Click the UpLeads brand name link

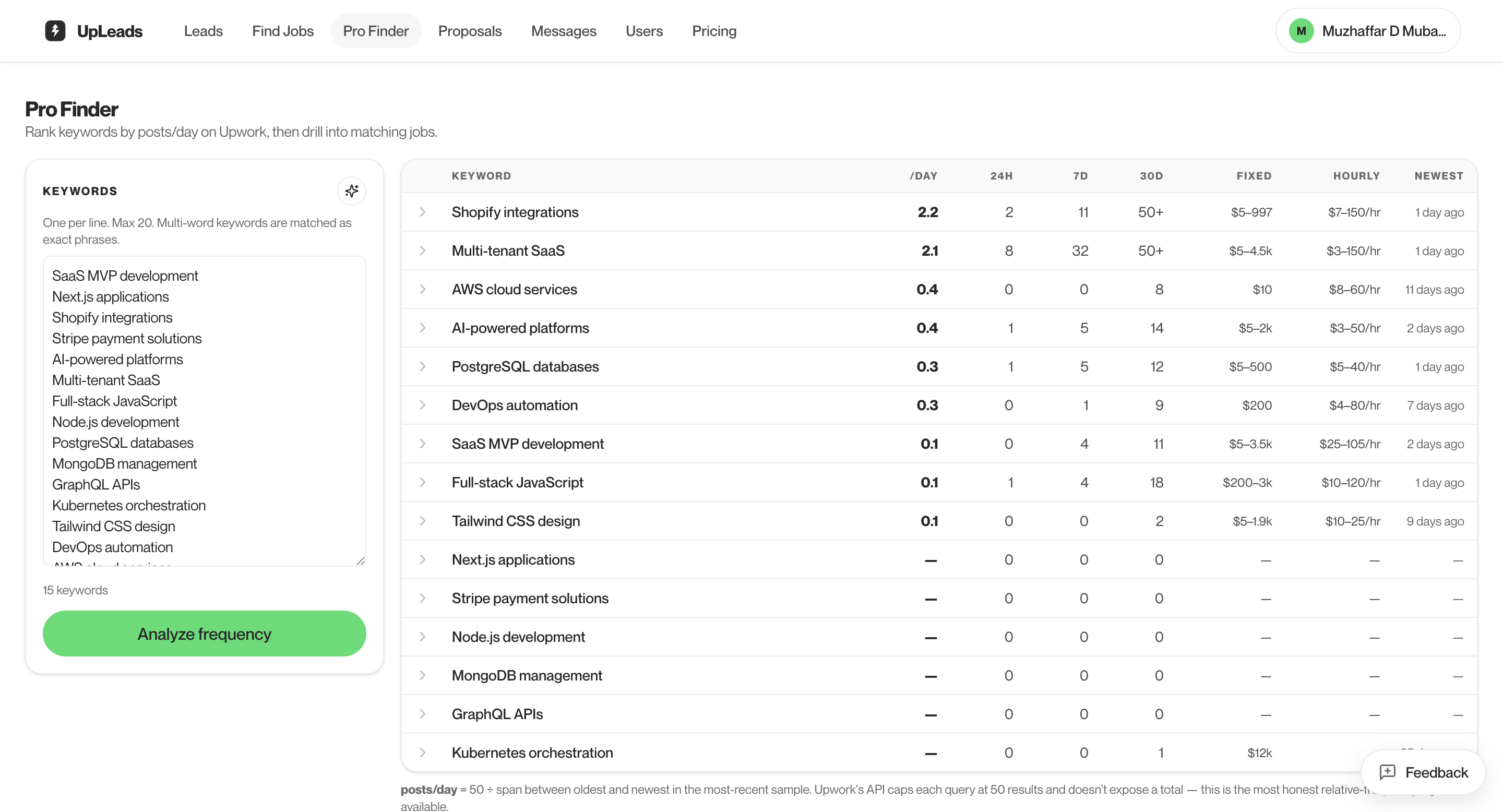point(110,31)
